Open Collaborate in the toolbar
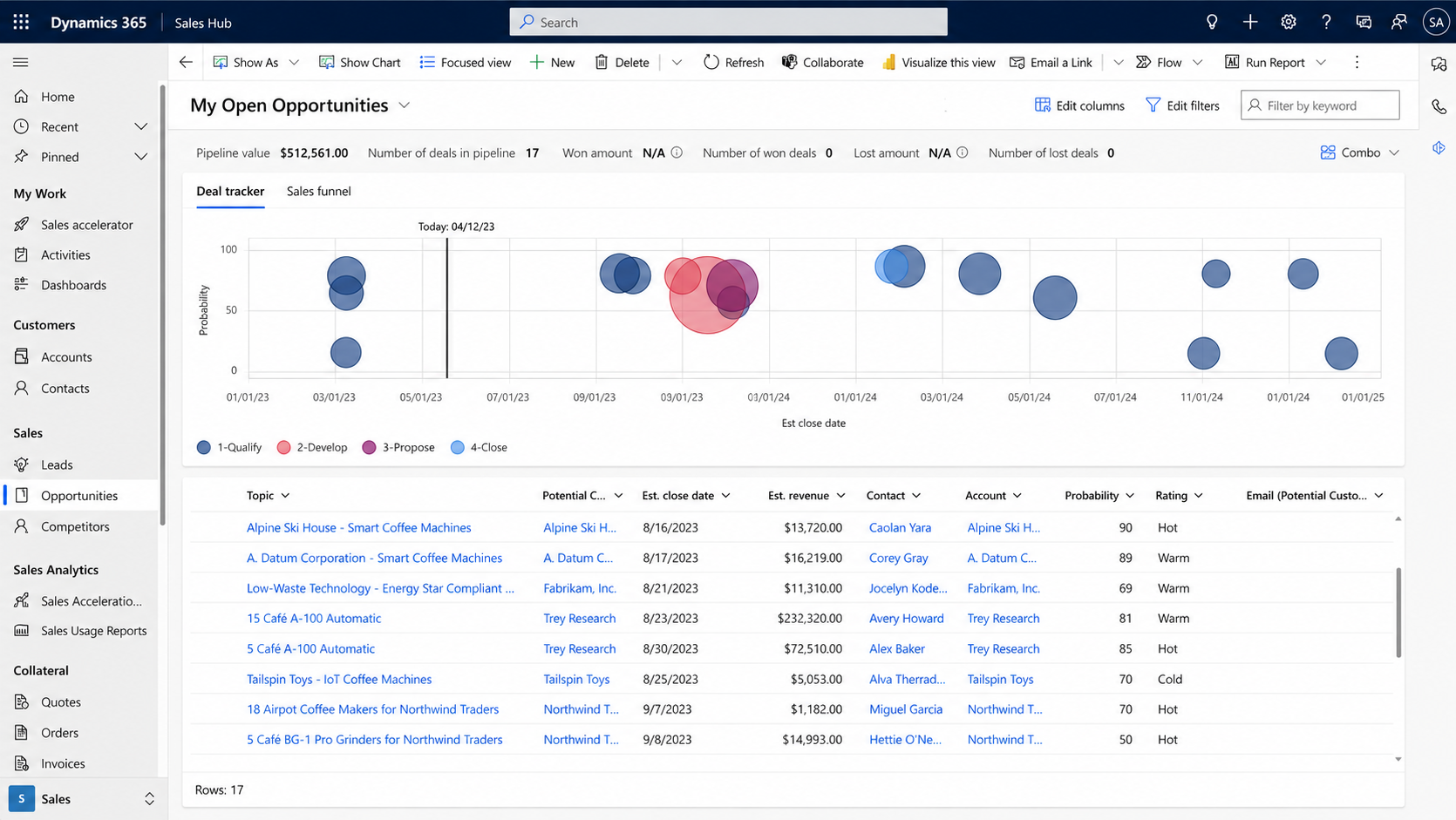The height and width of the screenshot is (820, 1456). (822, 62)
